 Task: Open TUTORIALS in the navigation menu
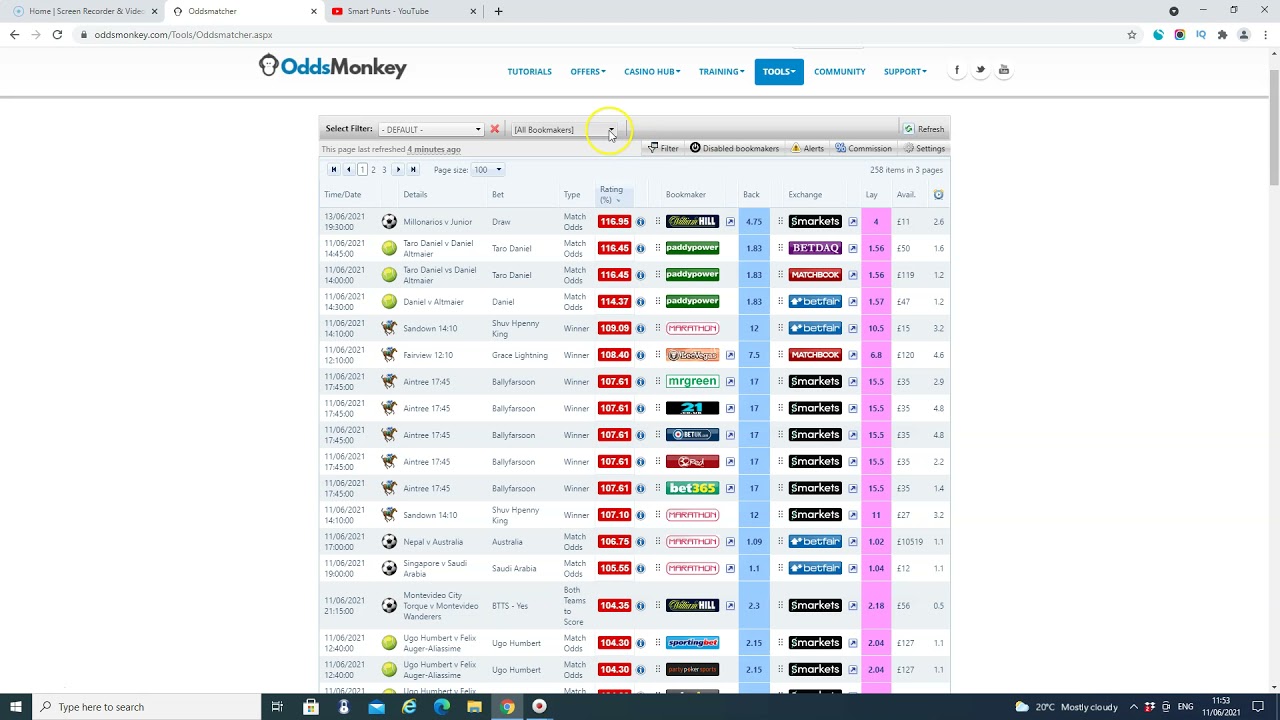coord(529,72)
